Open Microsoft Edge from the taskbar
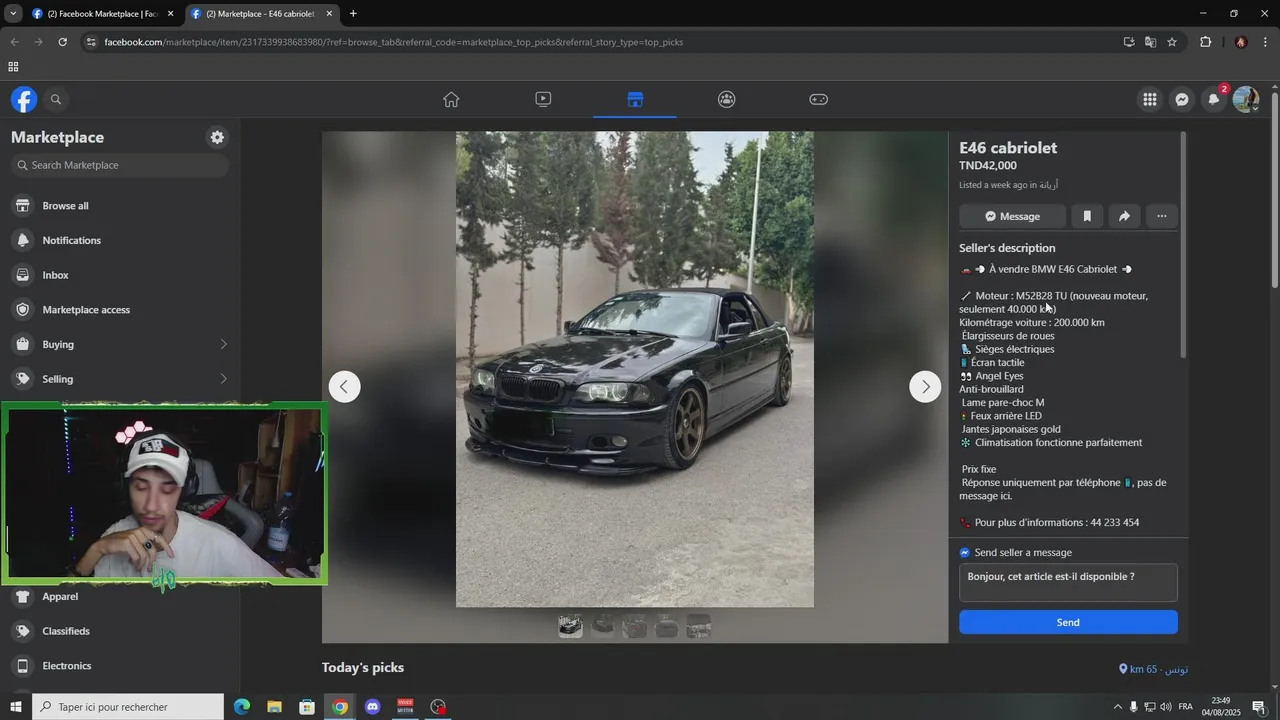1280x720 pixels. [242, 707]
